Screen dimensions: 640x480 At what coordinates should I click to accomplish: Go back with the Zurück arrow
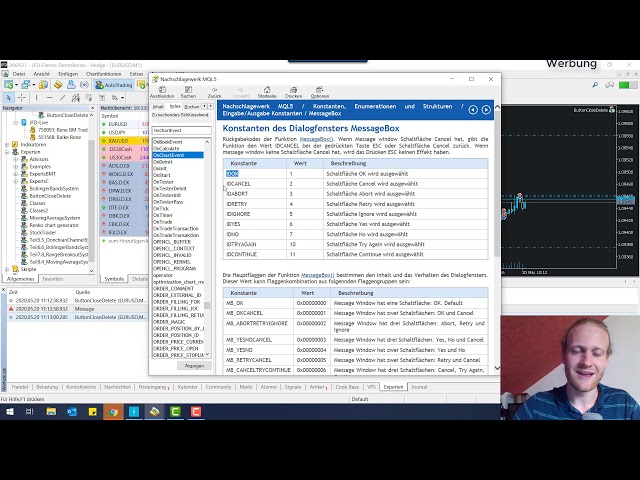[x=214, y=91]
